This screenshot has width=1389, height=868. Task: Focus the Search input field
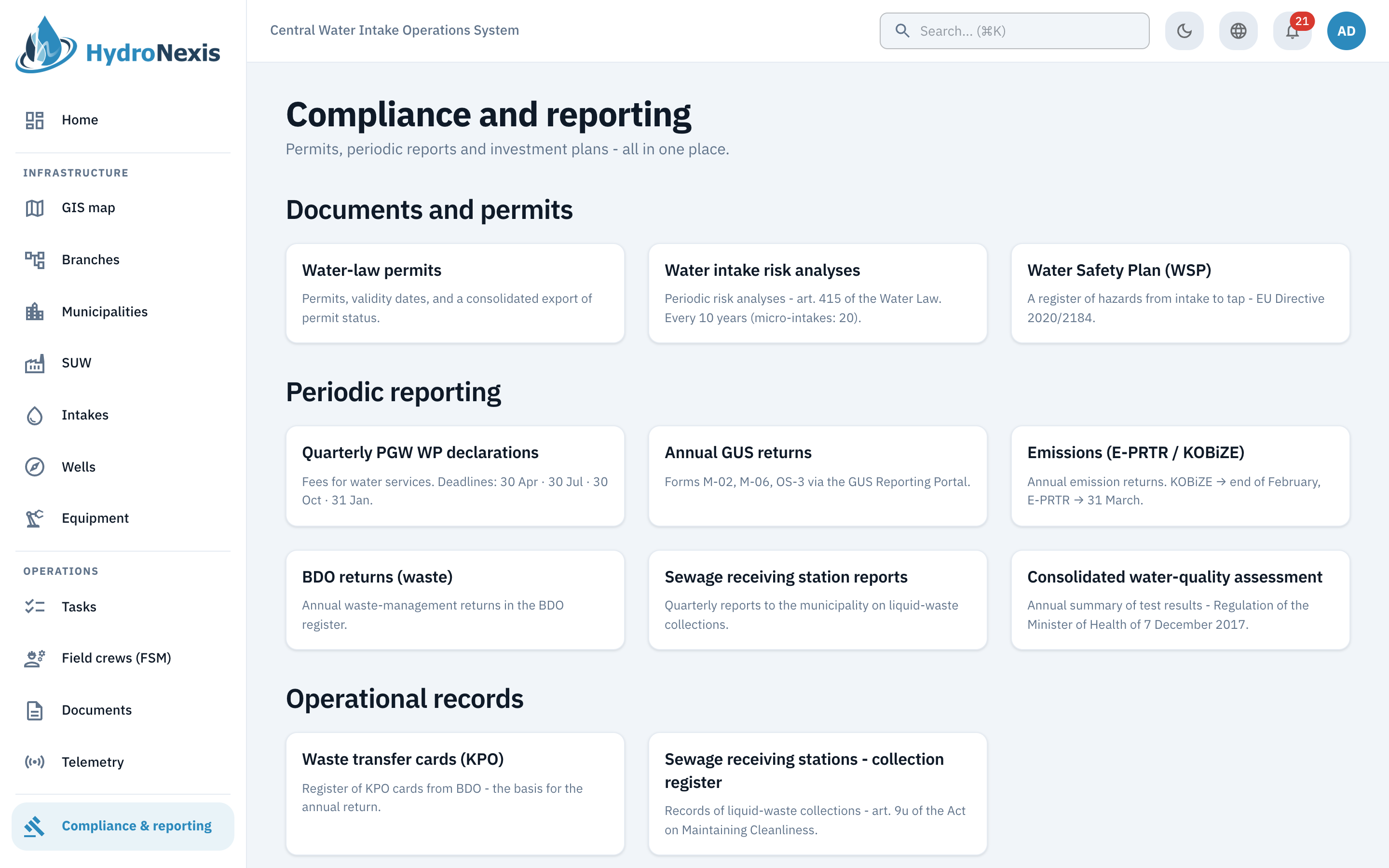click(x=1014, y=31)
